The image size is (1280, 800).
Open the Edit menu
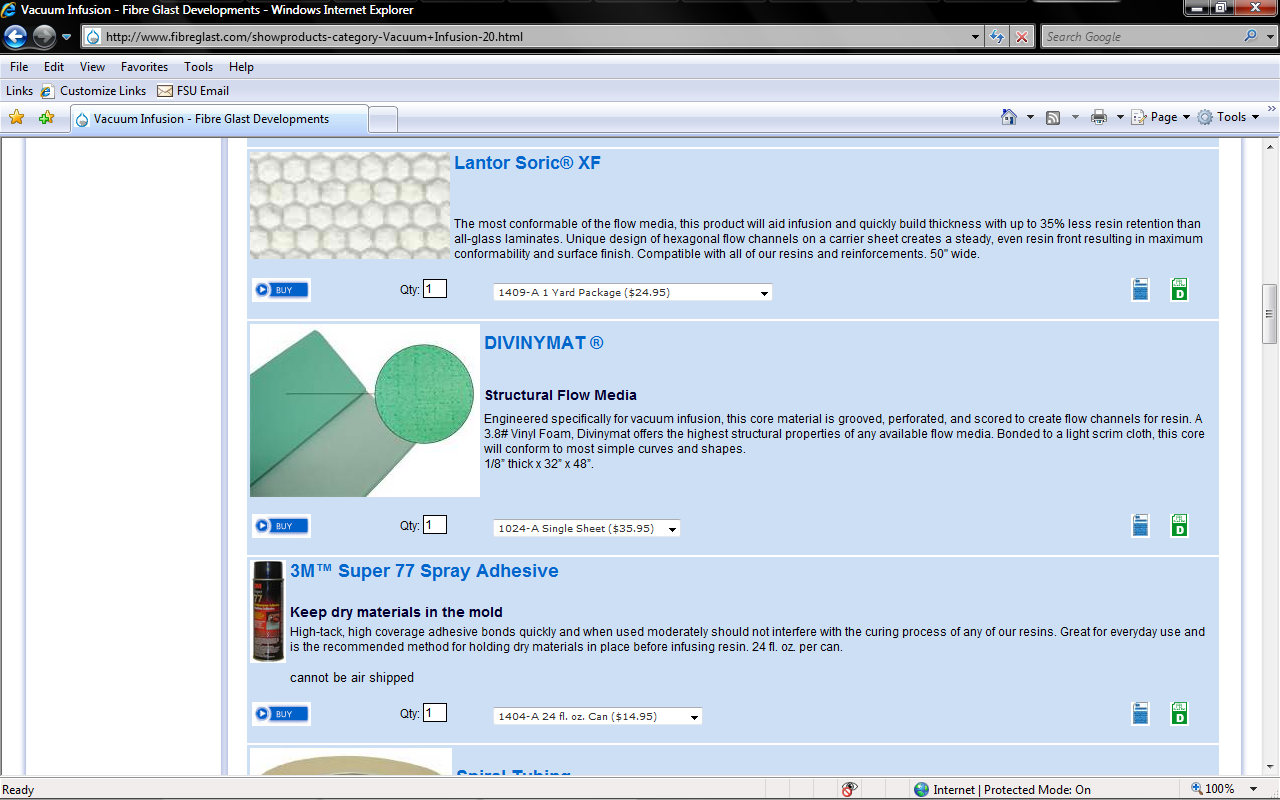click(x=54, y=67)
